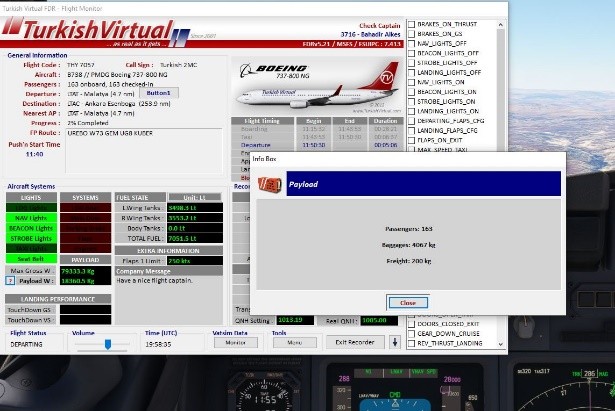Click the pilot name Bahadir Alkes

point(380,35)
